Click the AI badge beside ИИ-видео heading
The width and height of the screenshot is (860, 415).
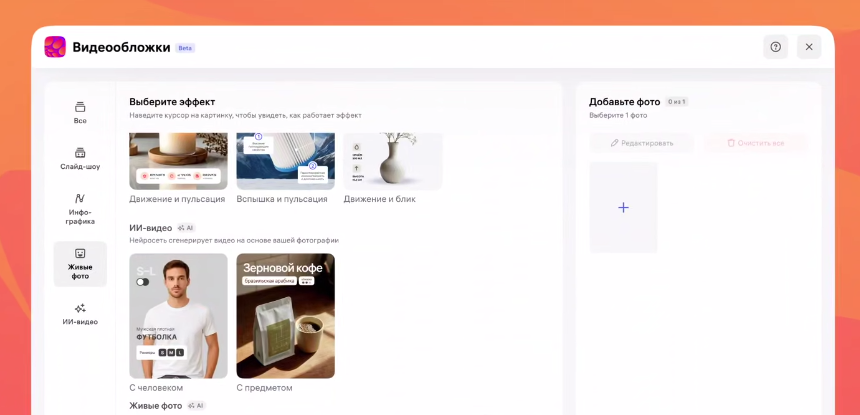tap(186, 228)
